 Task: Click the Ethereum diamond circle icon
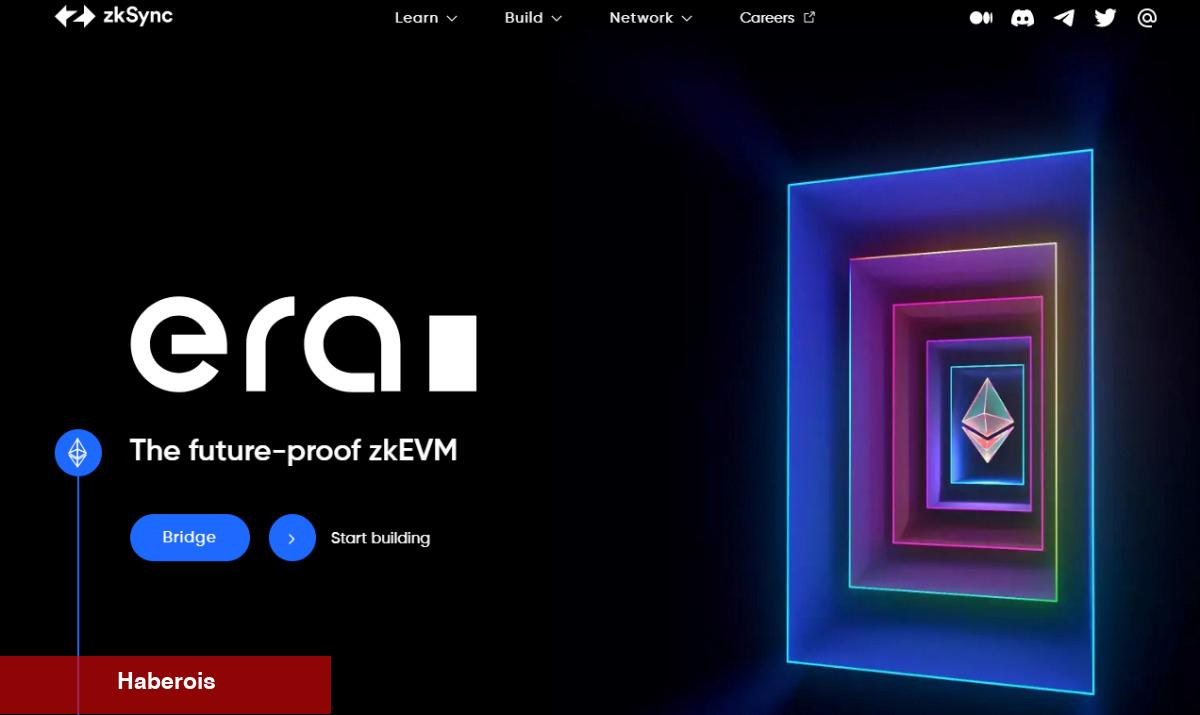(78, 453)
